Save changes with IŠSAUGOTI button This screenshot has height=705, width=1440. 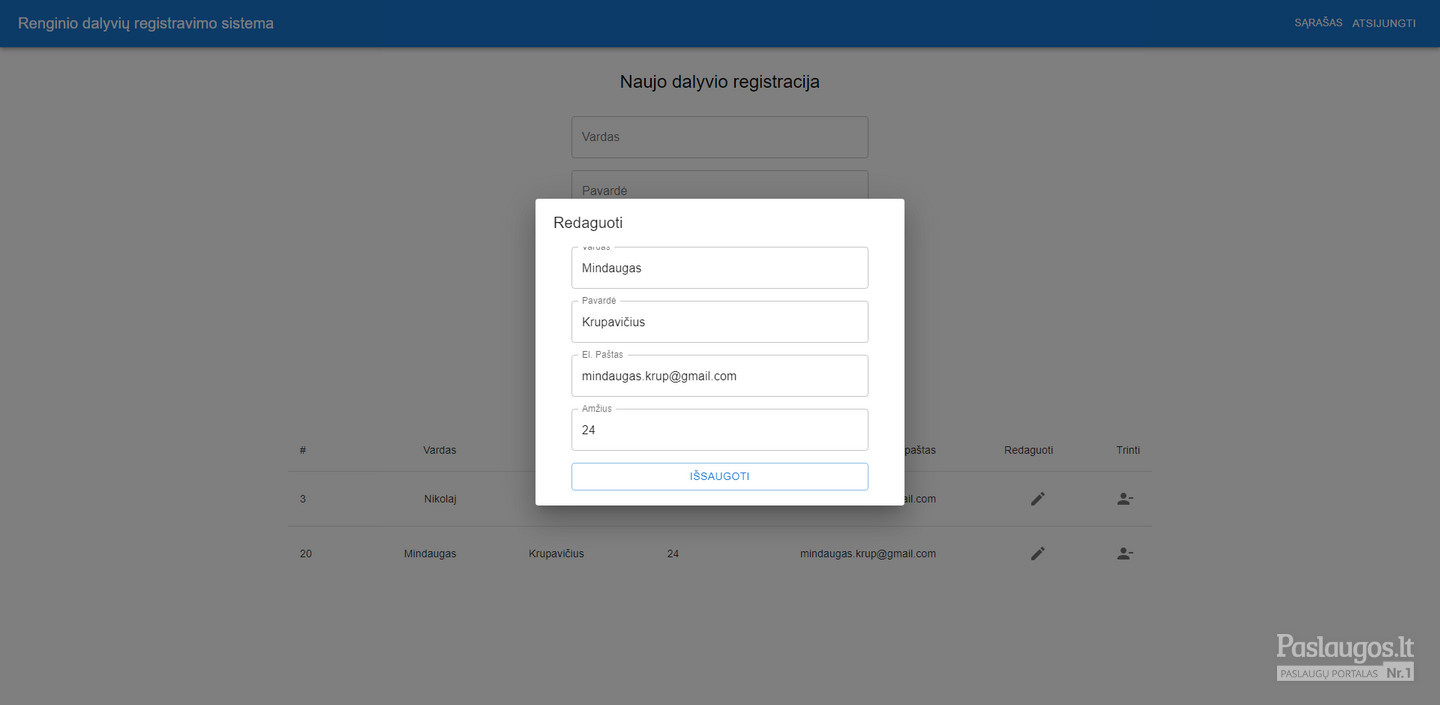pyautogui.click(x=720, y=476)
